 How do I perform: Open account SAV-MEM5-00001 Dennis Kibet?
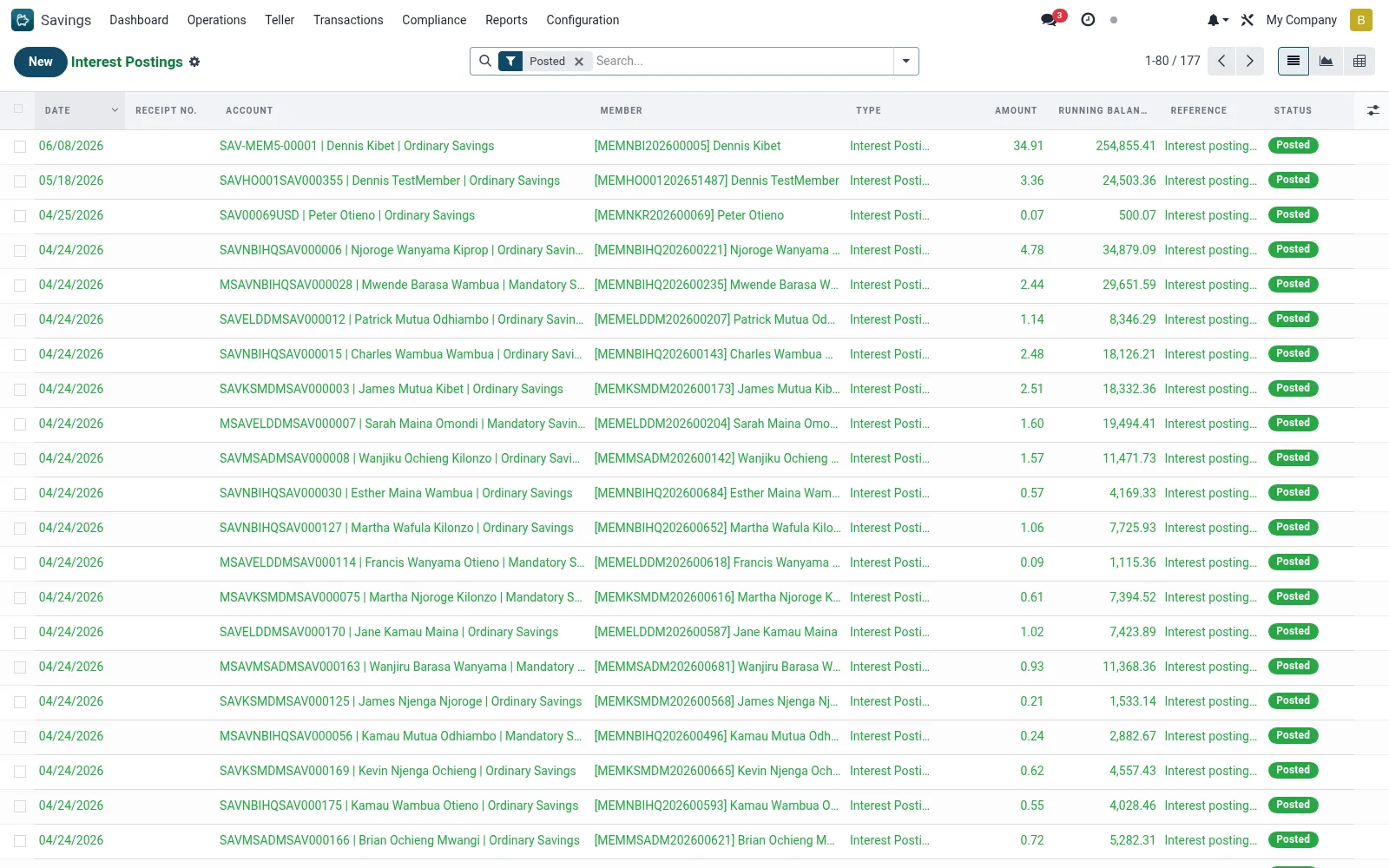point(357,146)
